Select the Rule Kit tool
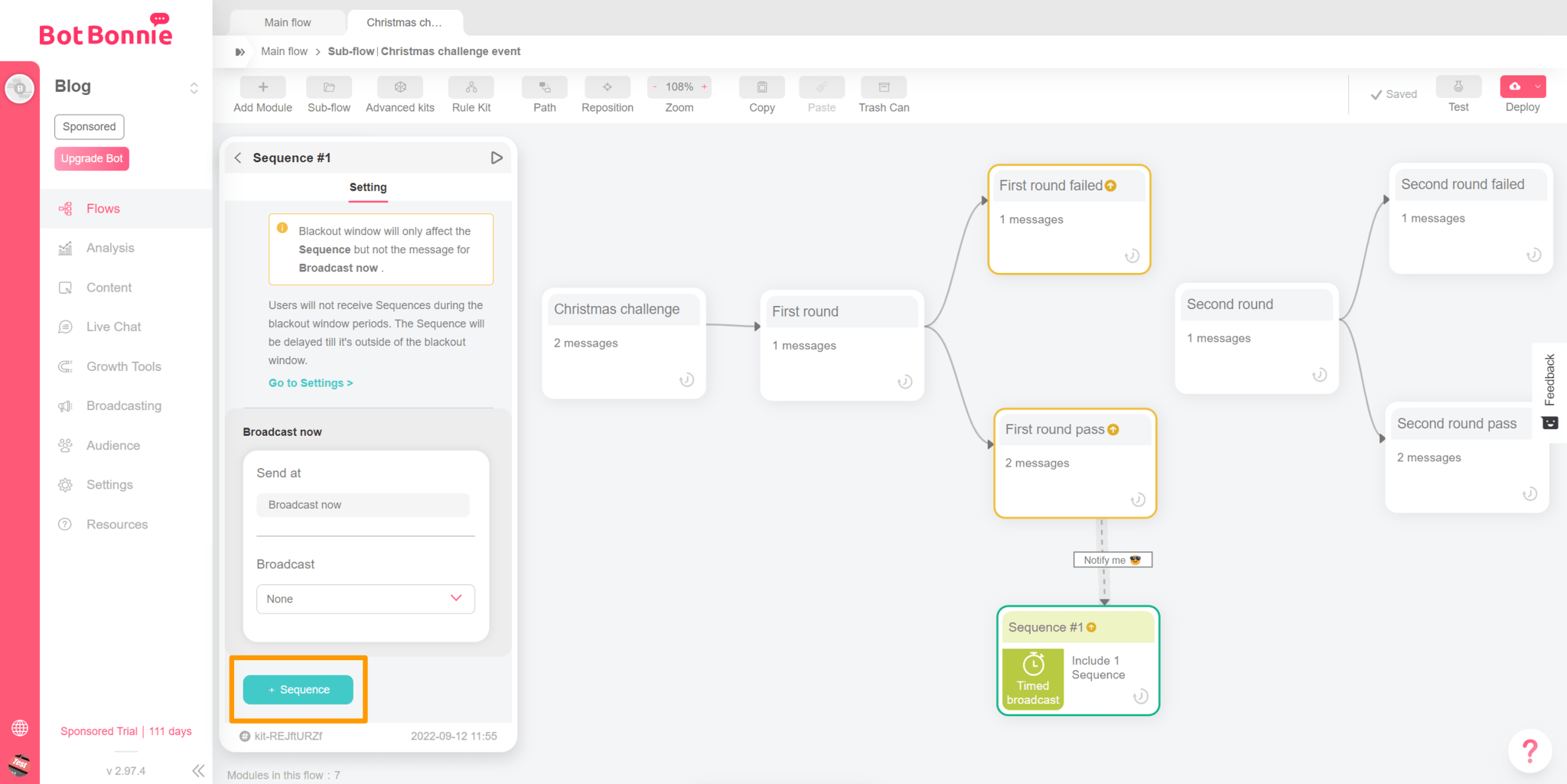 [471, 87]
